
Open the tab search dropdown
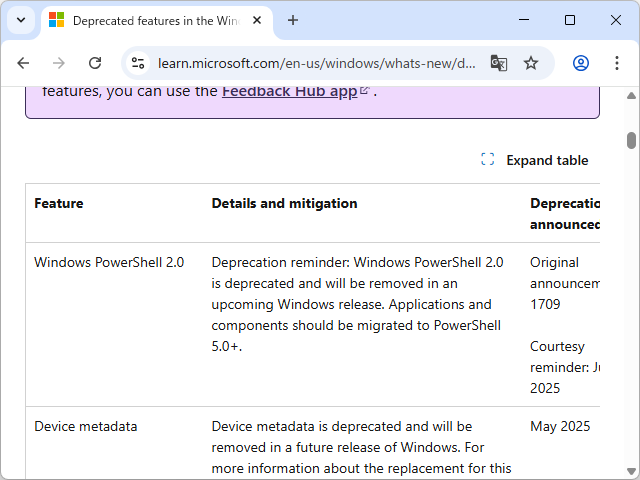pyautogui.click(x=21, y=20)
